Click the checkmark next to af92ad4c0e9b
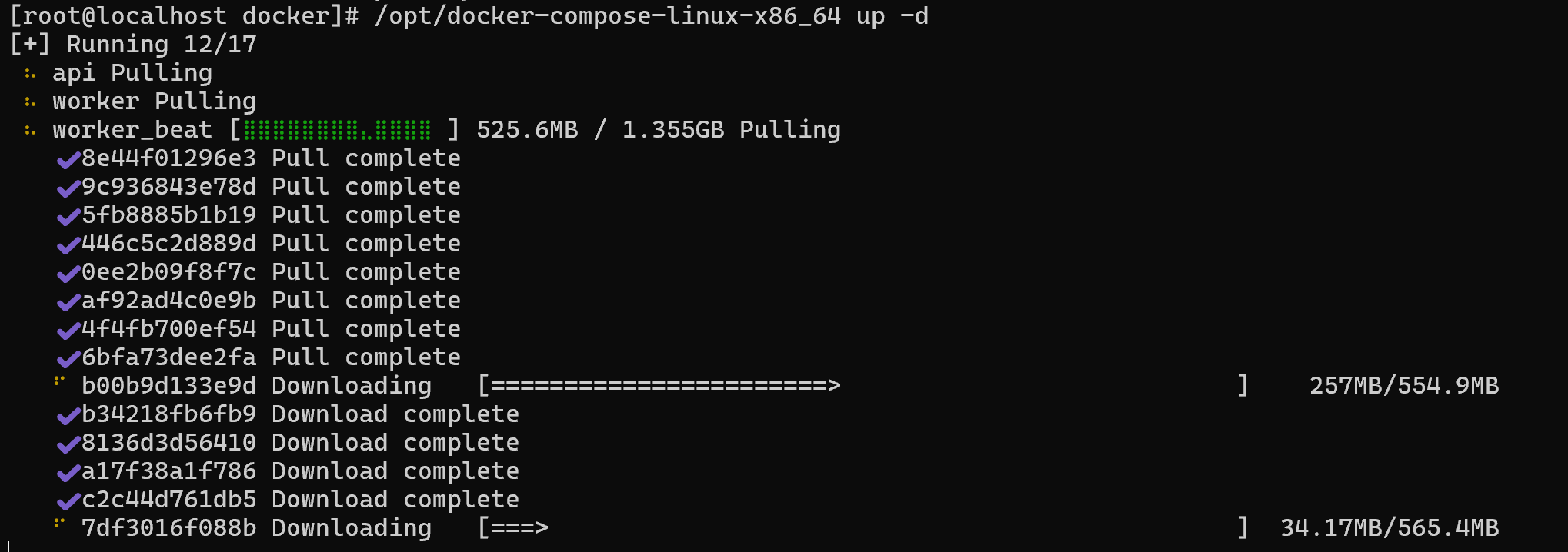The width and height of the screenshot is (1568, 552). tap(68, 302)
